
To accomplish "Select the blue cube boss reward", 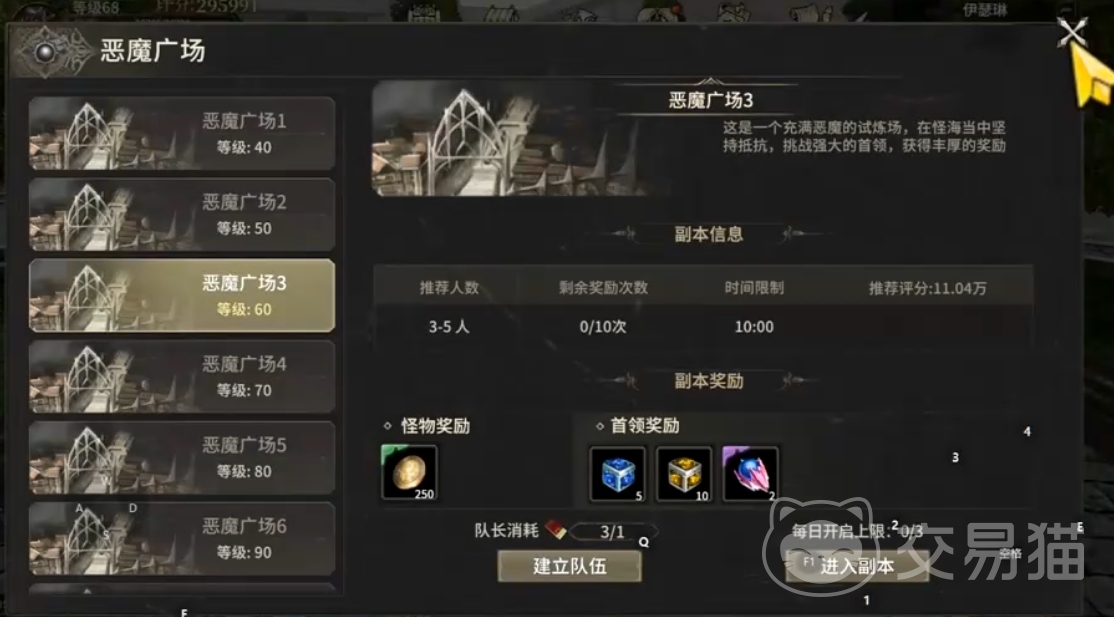I will click(617, 473).
